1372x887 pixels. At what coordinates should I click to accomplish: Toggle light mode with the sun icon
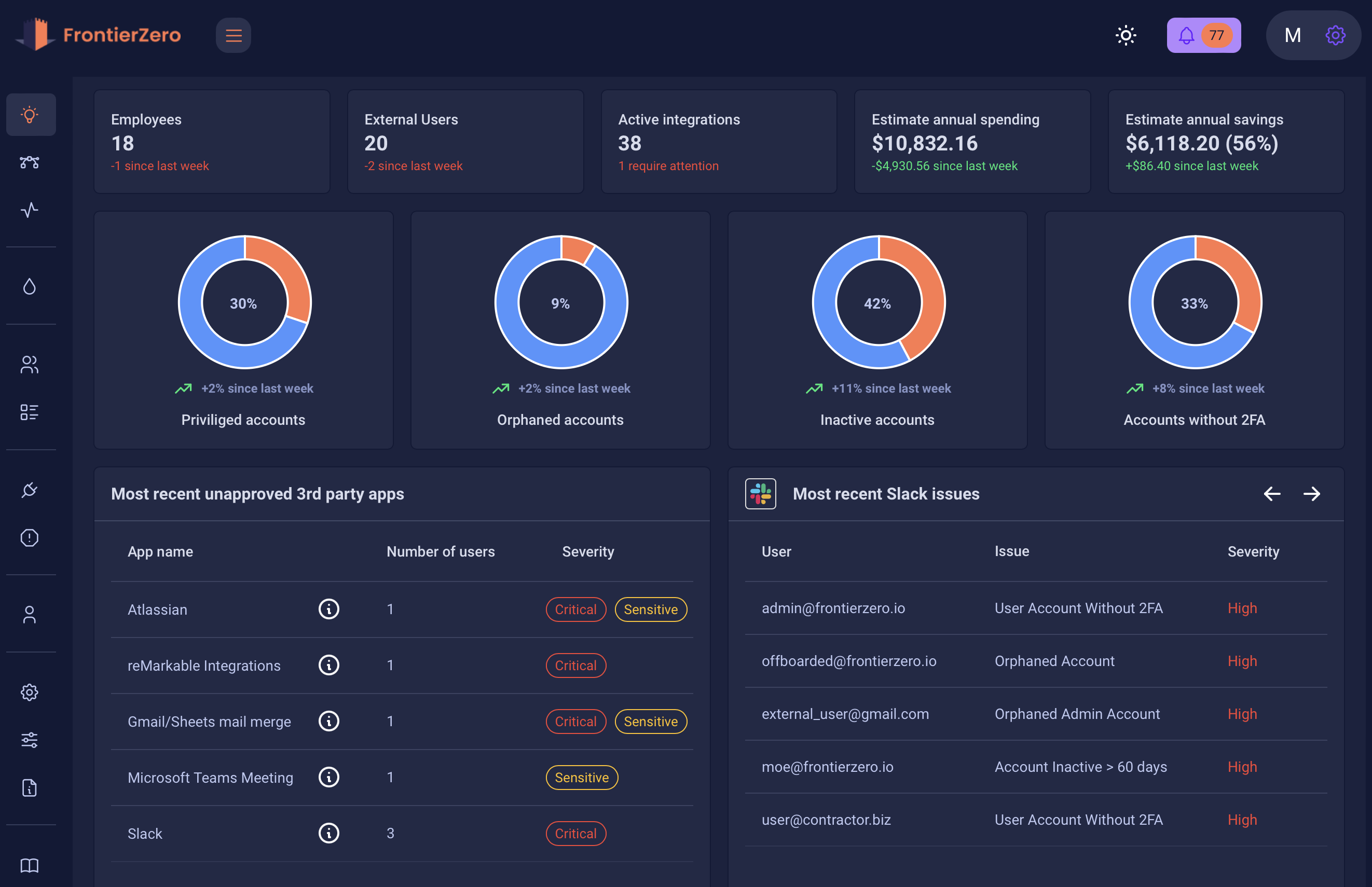[x=1125, y=35]
